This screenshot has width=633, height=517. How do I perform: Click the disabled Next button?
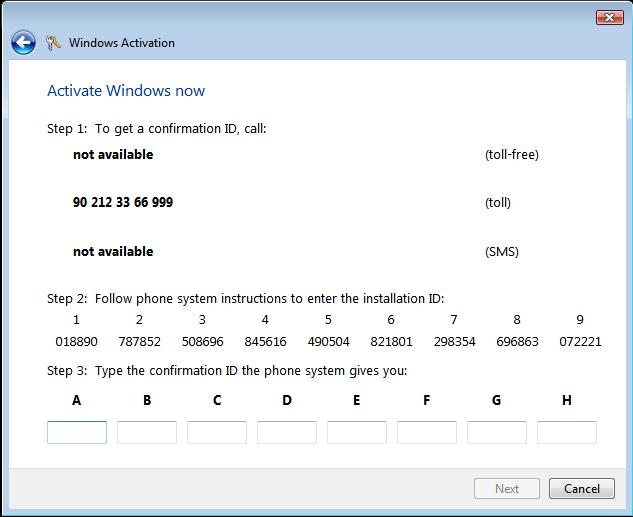507,489
